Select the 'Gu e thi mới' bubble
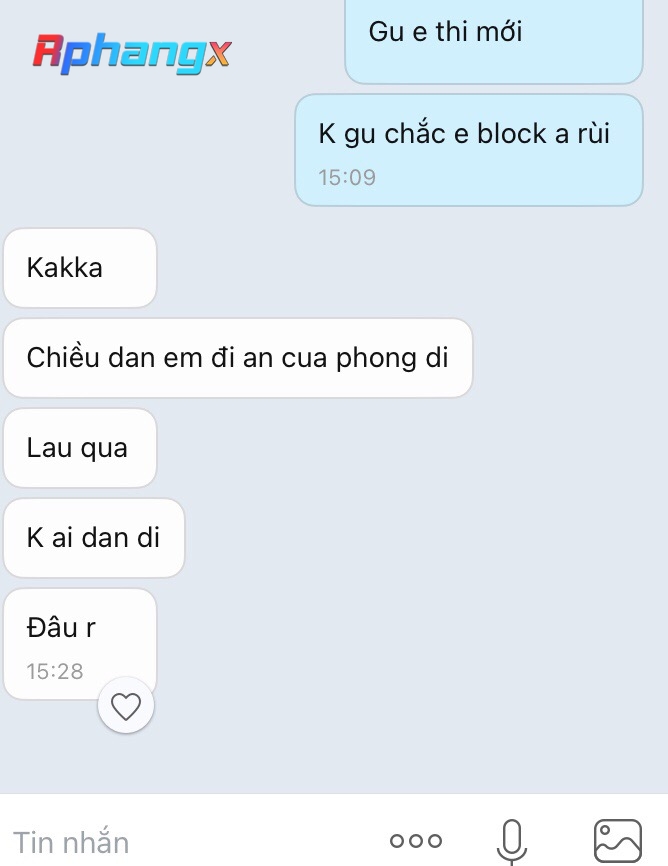 [x=494, y=39]
